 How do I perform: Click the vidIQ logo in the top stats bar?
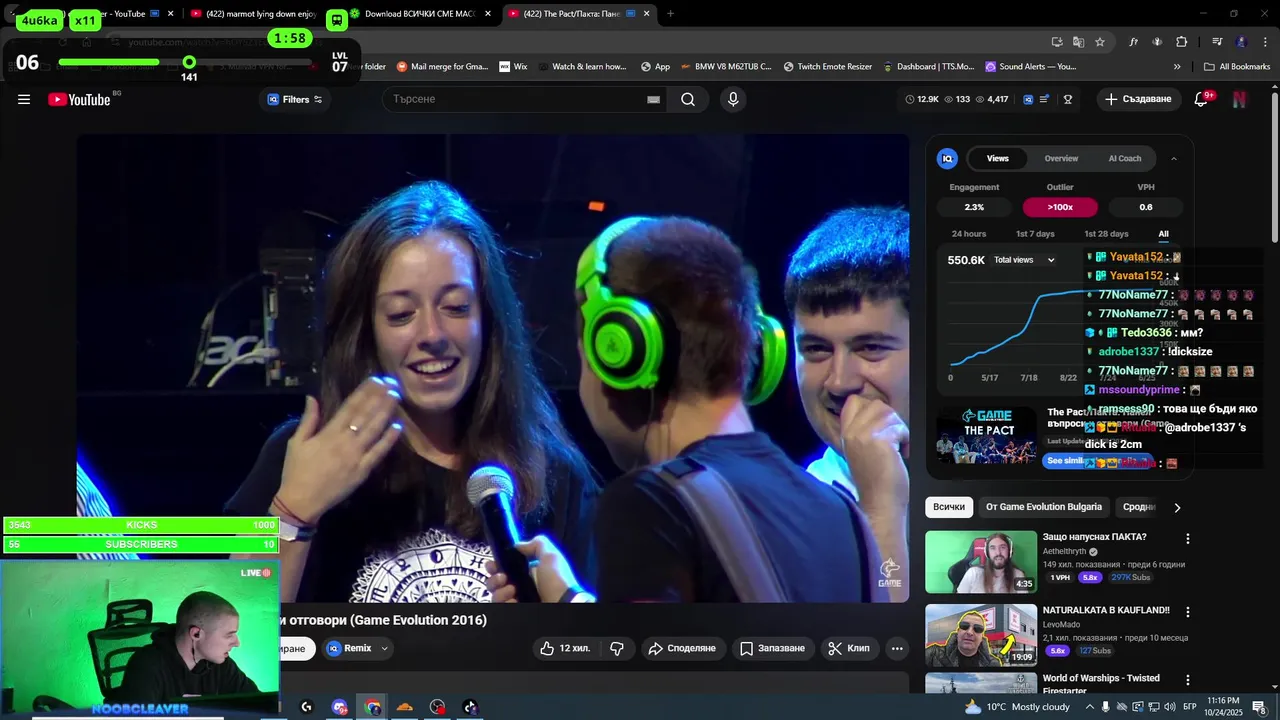[x=1027, y=99]
